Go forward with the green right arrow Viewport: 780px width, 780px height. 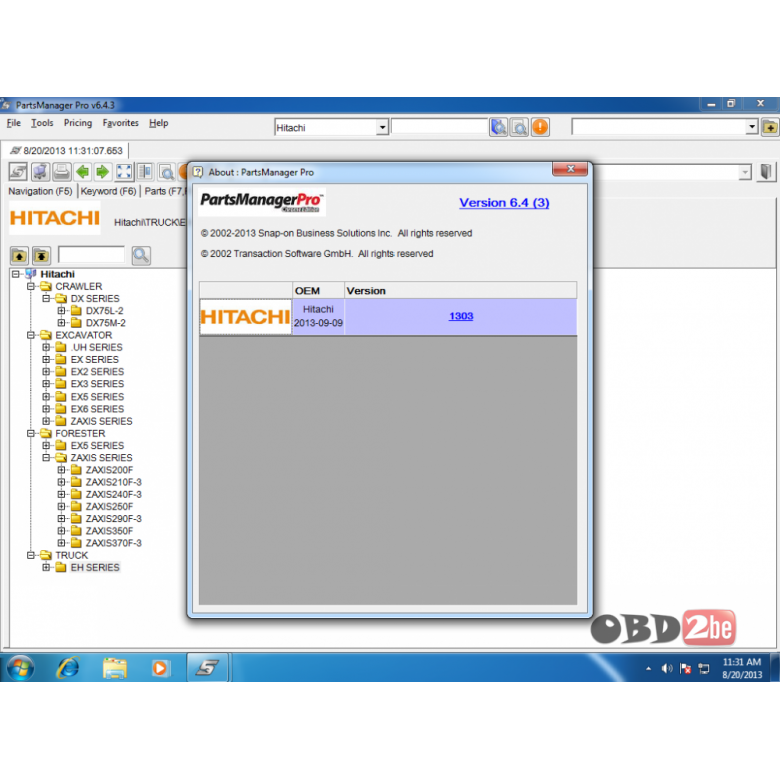102,172
